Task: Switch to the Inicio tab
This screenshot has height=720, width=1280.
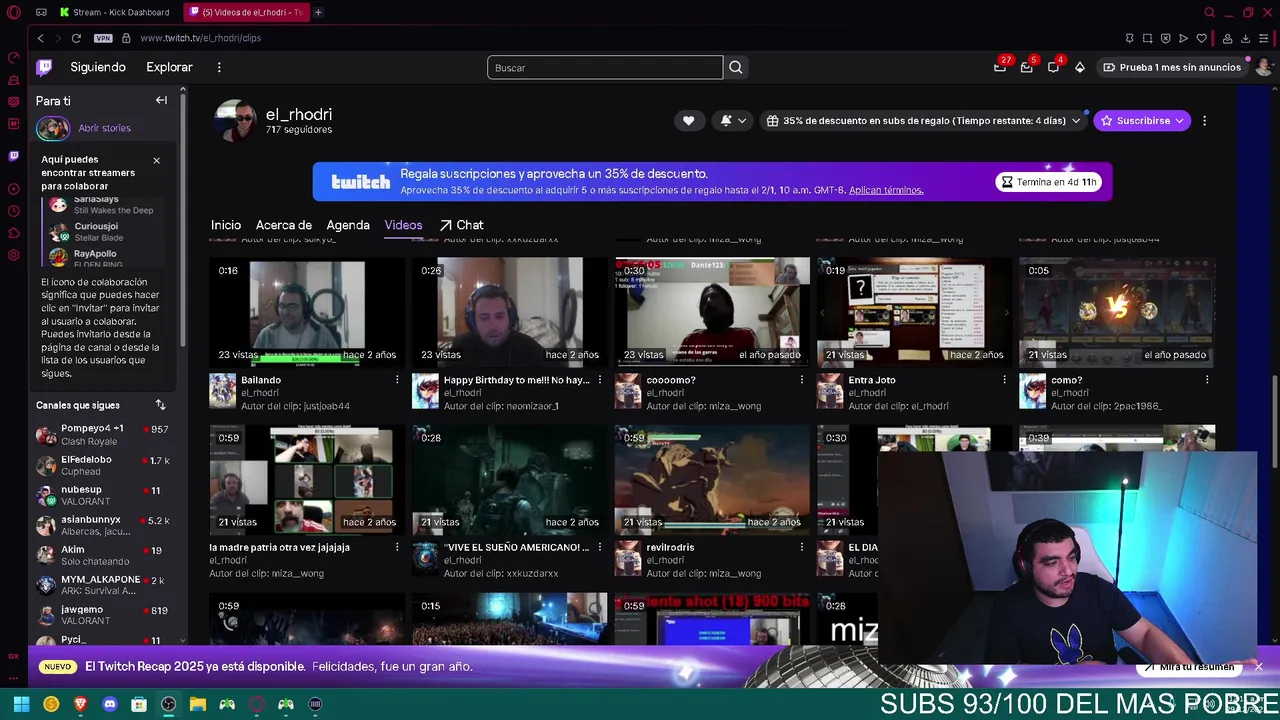Action: tap(226, 225)
